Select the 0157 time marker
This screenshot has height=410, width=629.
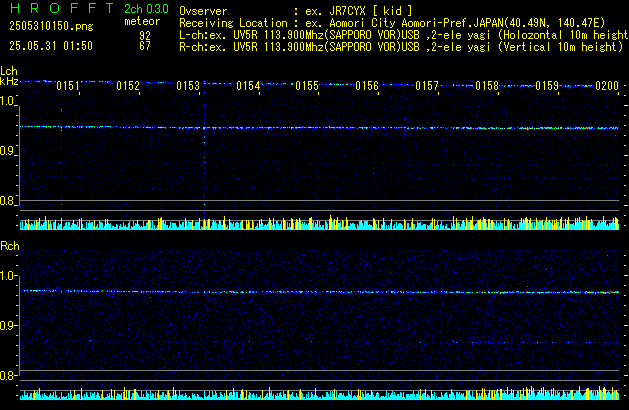(x=427, y=86)
